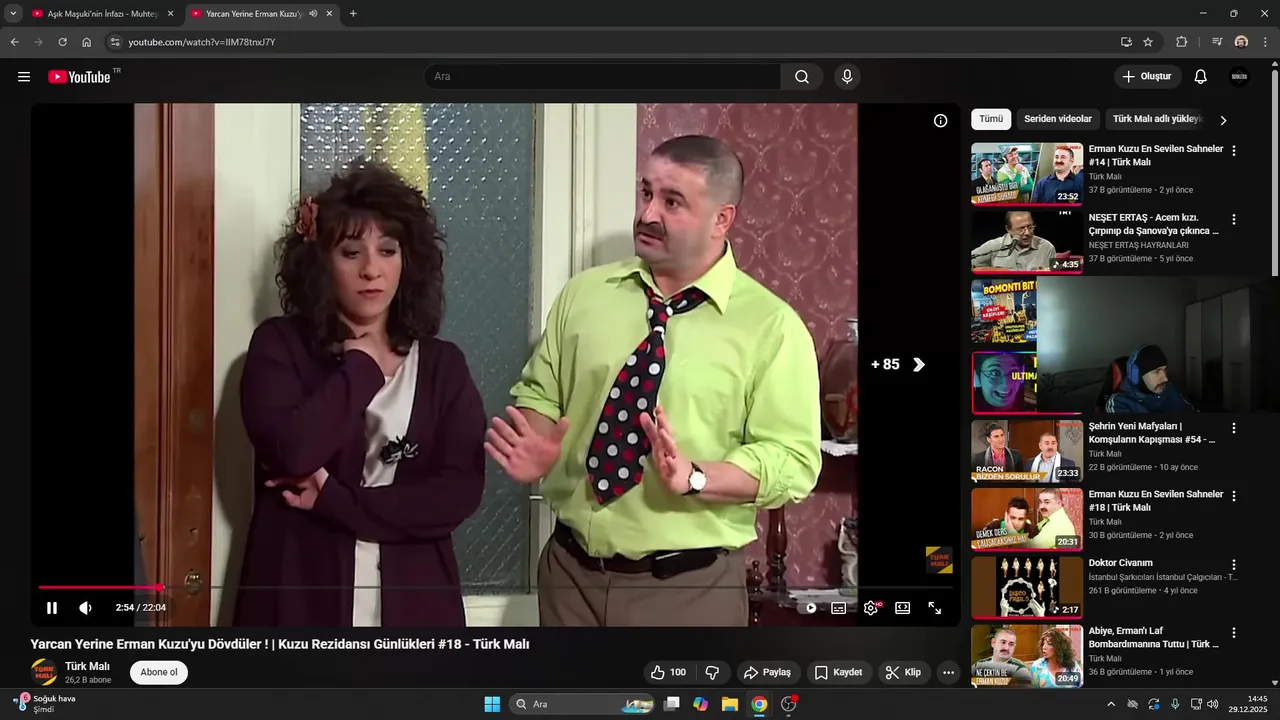Screen dimensions: 1280x720
Task: Select the Seriden videolar chip
Action: click(1058, 119)
